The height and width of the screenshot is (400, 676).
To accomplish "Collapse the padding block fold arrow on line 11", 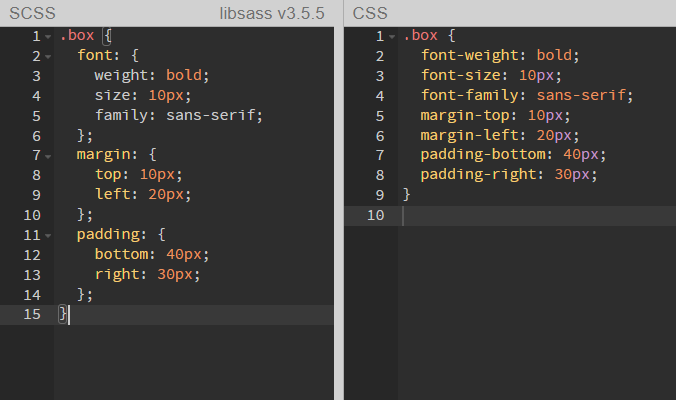I will 48,235.
